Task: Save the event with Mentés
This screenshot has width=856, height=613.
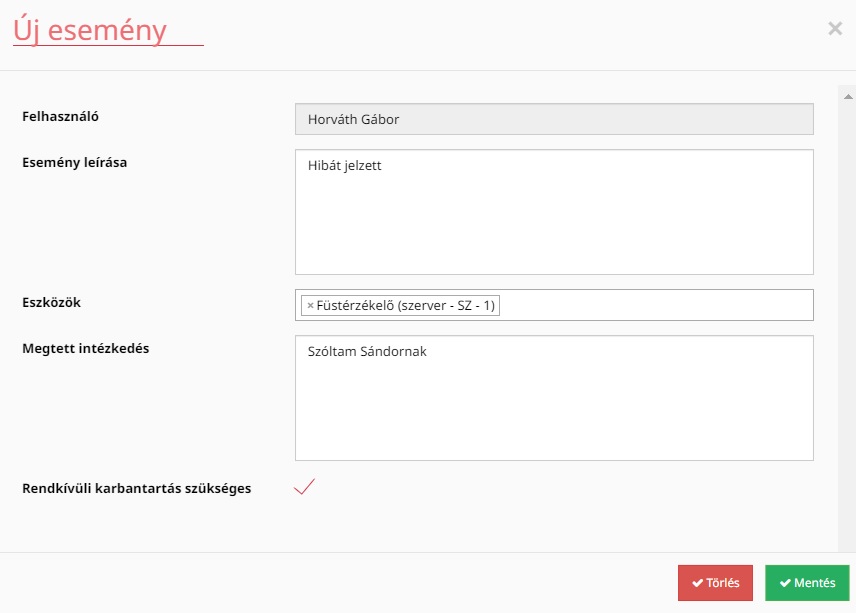Action: tap(807, 583)
